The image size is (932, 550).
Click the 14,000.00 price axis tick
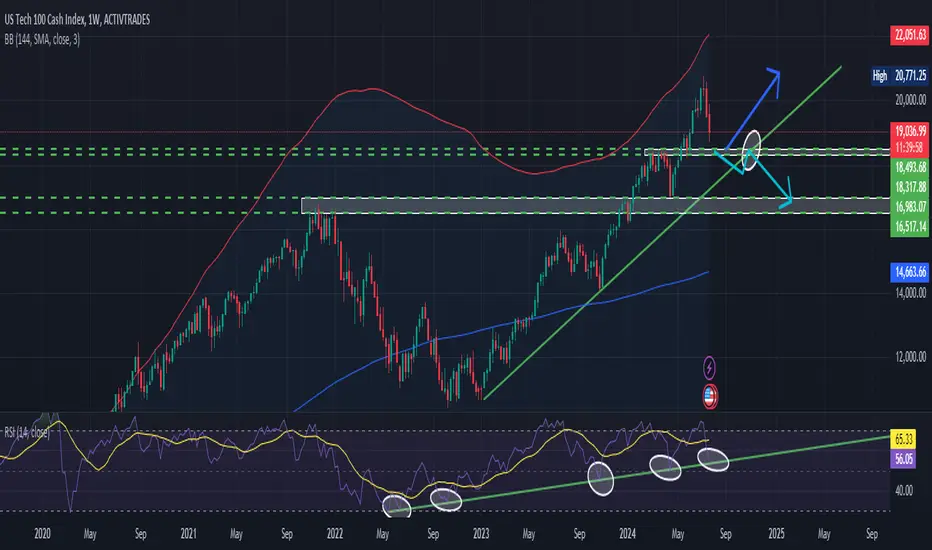tap(910, 292)
